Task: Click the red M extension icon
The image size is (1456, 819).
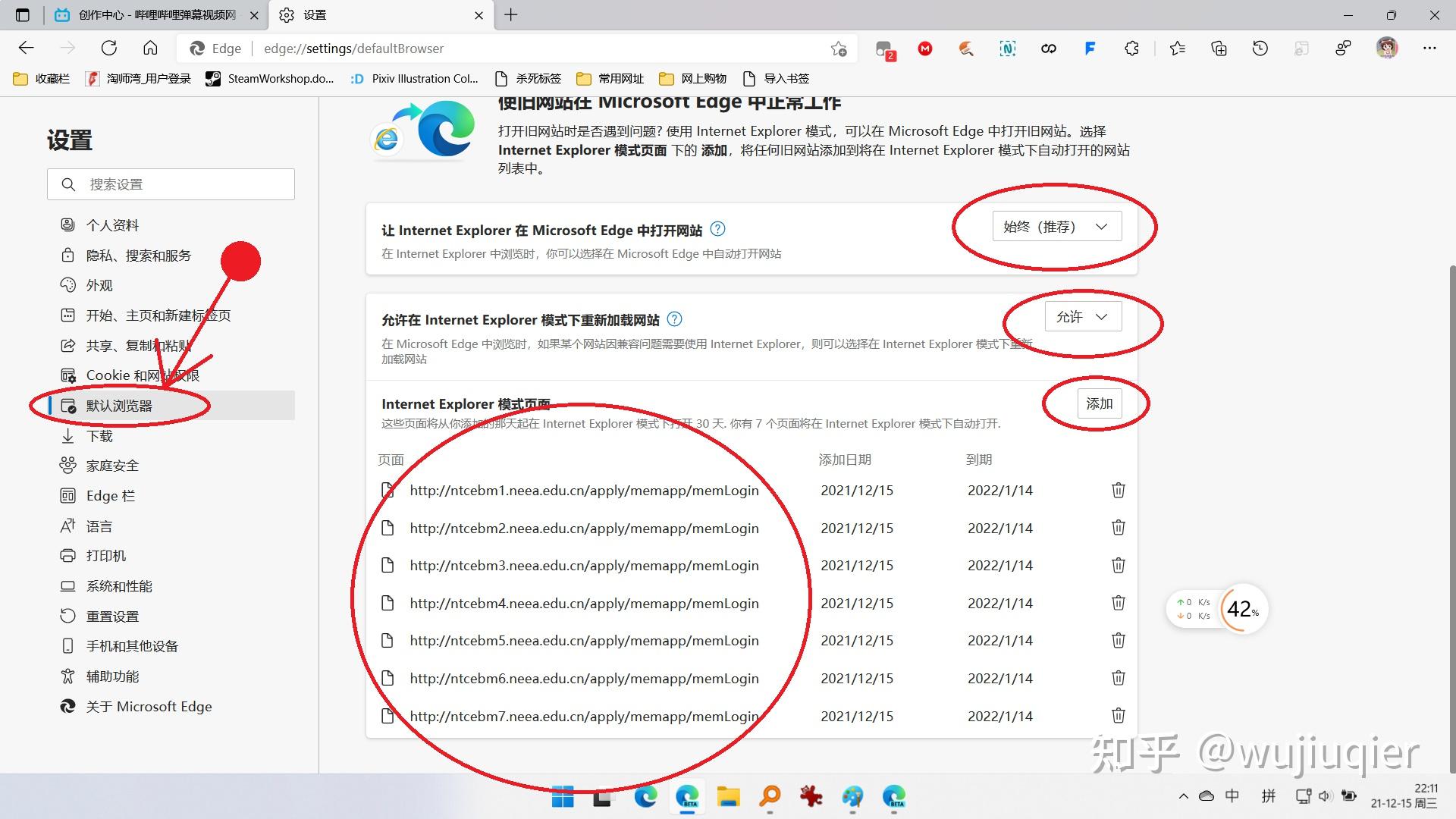Action: [x=925, y=49]
